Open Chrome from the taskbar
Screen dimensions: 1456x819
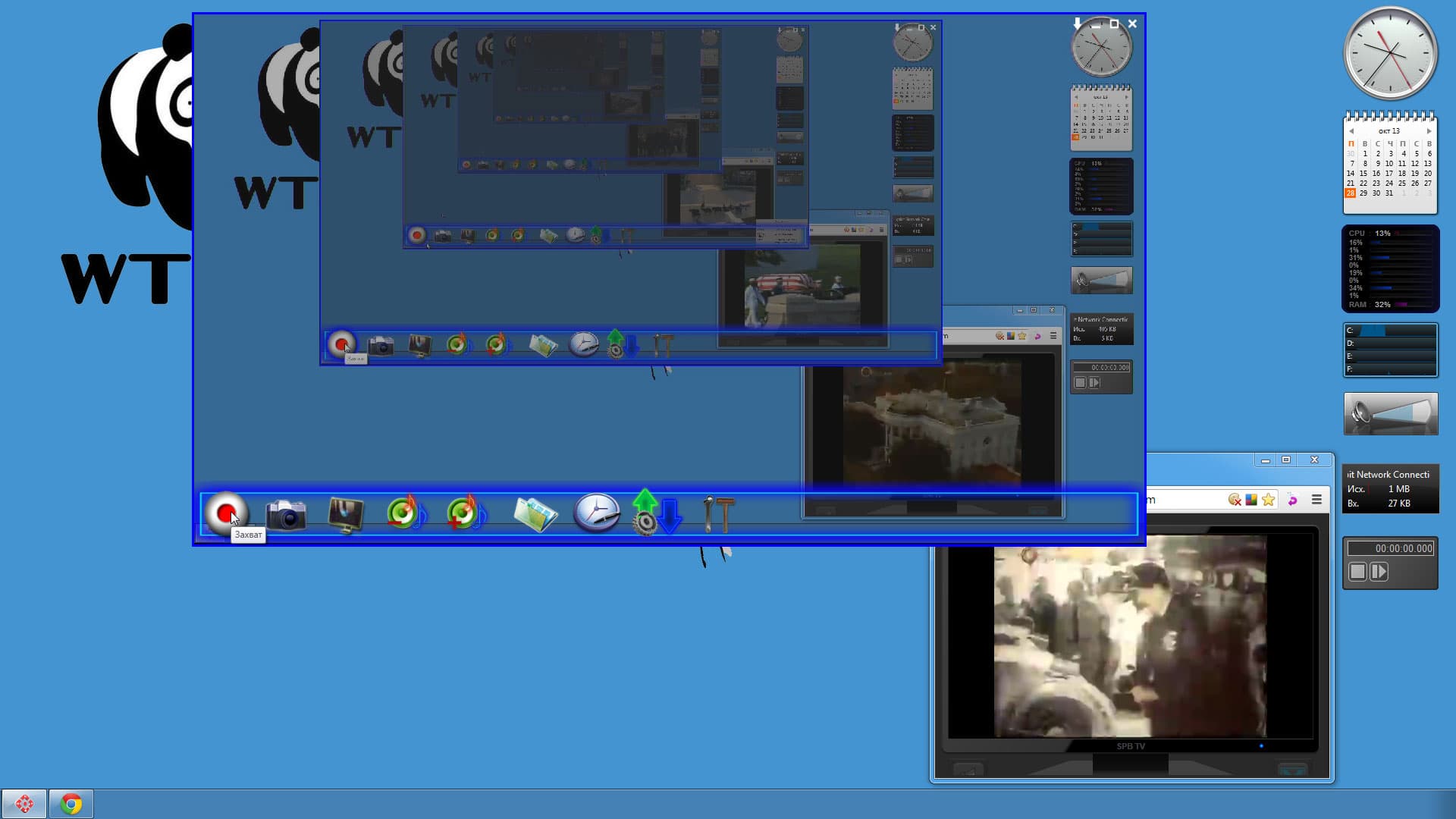coord(71,804)
